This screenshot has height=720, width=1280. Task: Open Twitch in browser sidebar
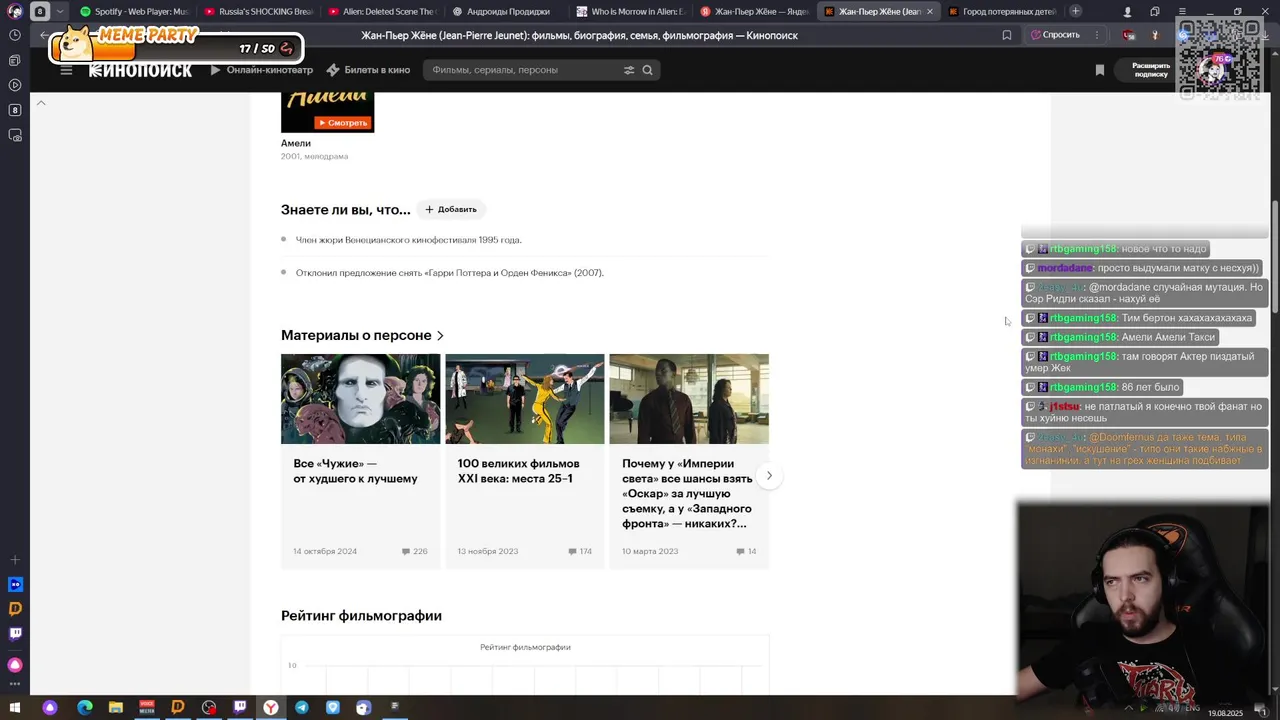[15, 633]
